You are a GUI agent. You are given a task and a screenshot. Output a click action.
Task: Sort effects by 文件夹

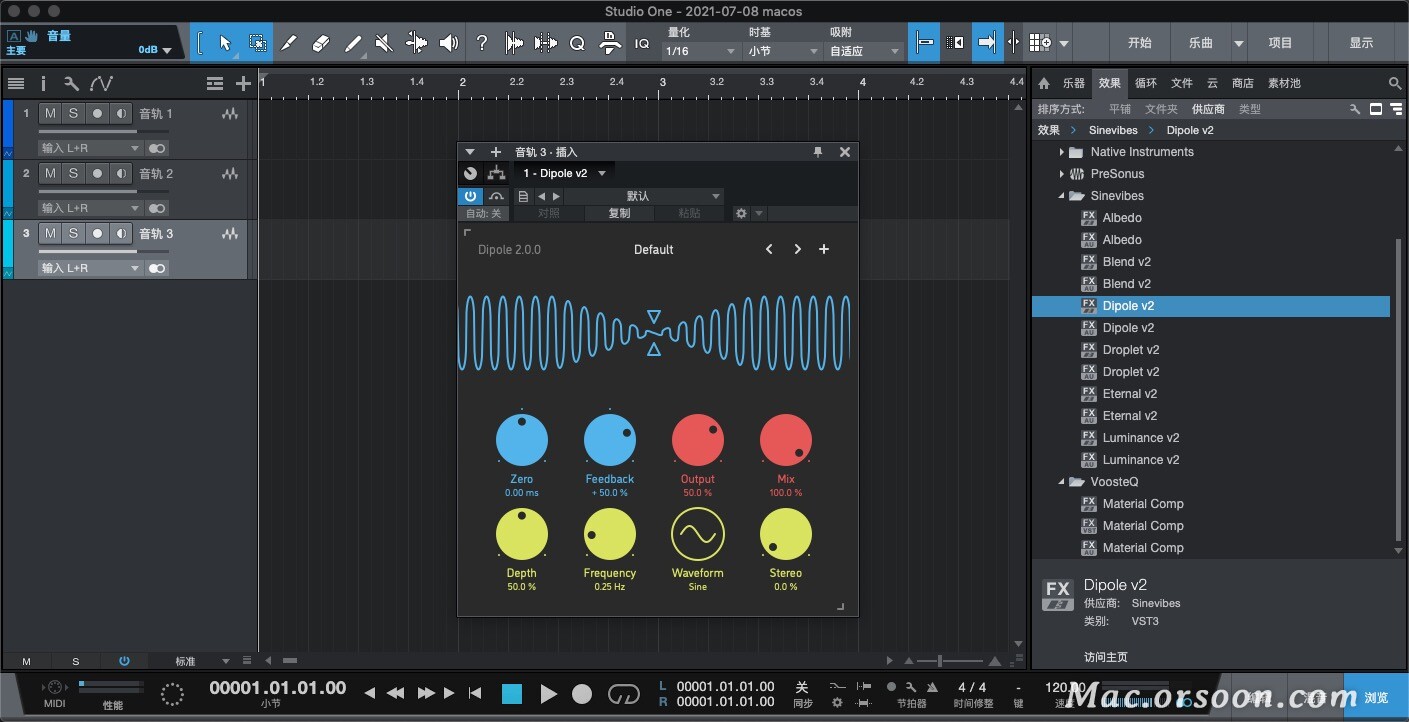point(1161,109)
